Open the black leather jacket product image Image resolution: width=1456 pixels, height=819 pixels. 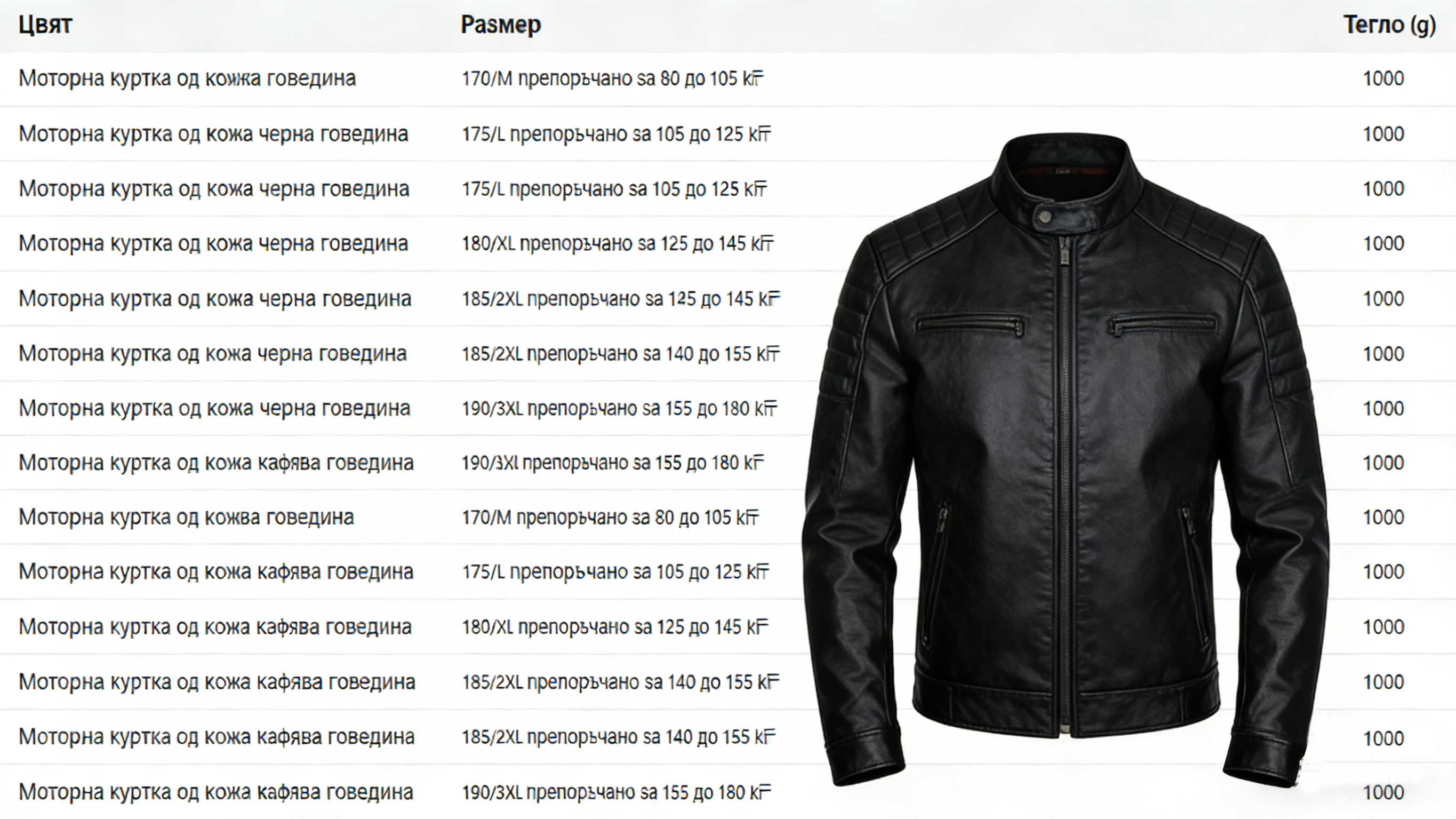[x=1066, y=459]
